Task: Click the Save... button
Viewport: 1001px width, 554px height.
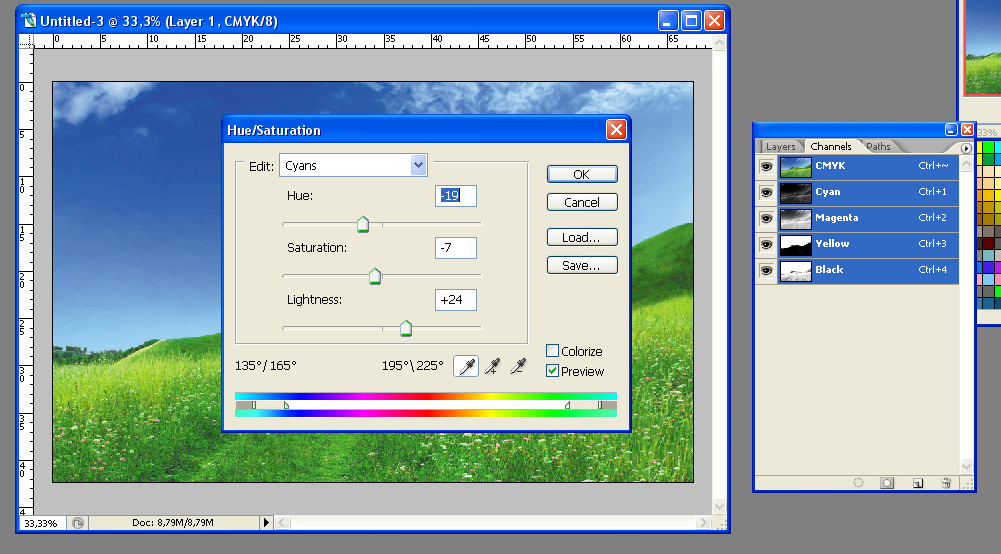Action: tap(582, 266)
